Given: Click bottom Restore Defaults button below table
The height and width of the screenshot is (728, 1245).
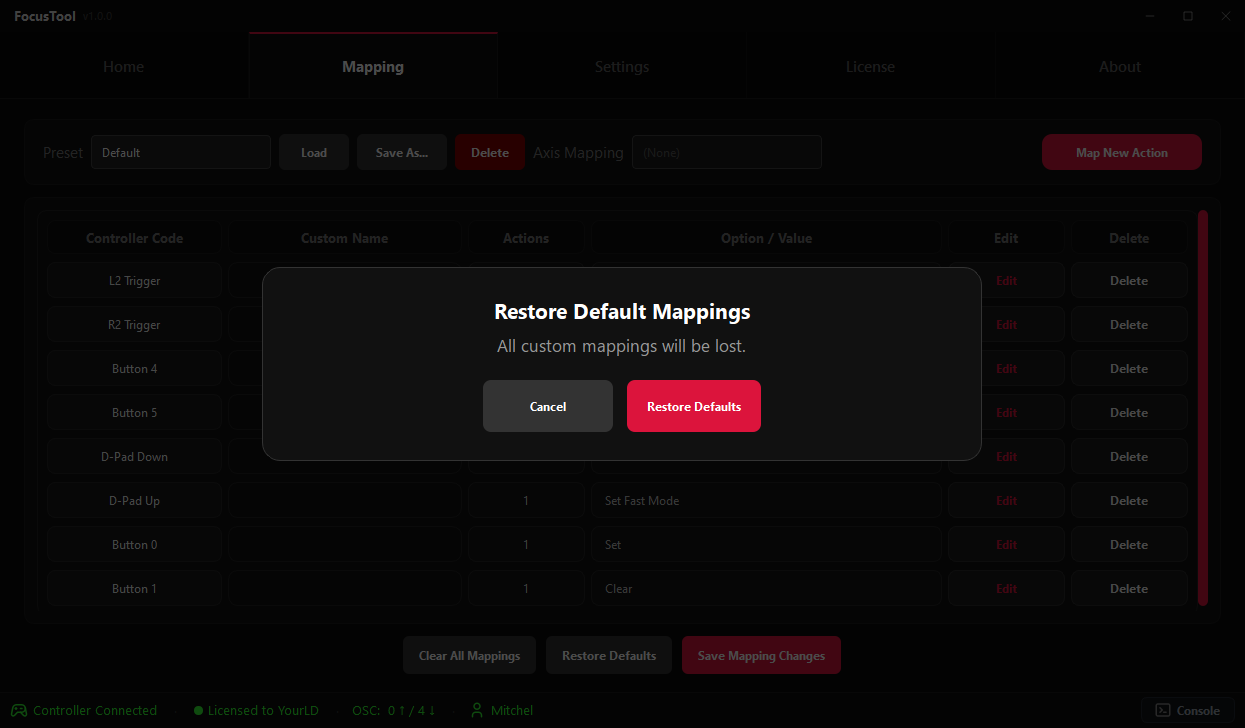Looking at the screenshot, I should 609,655.
